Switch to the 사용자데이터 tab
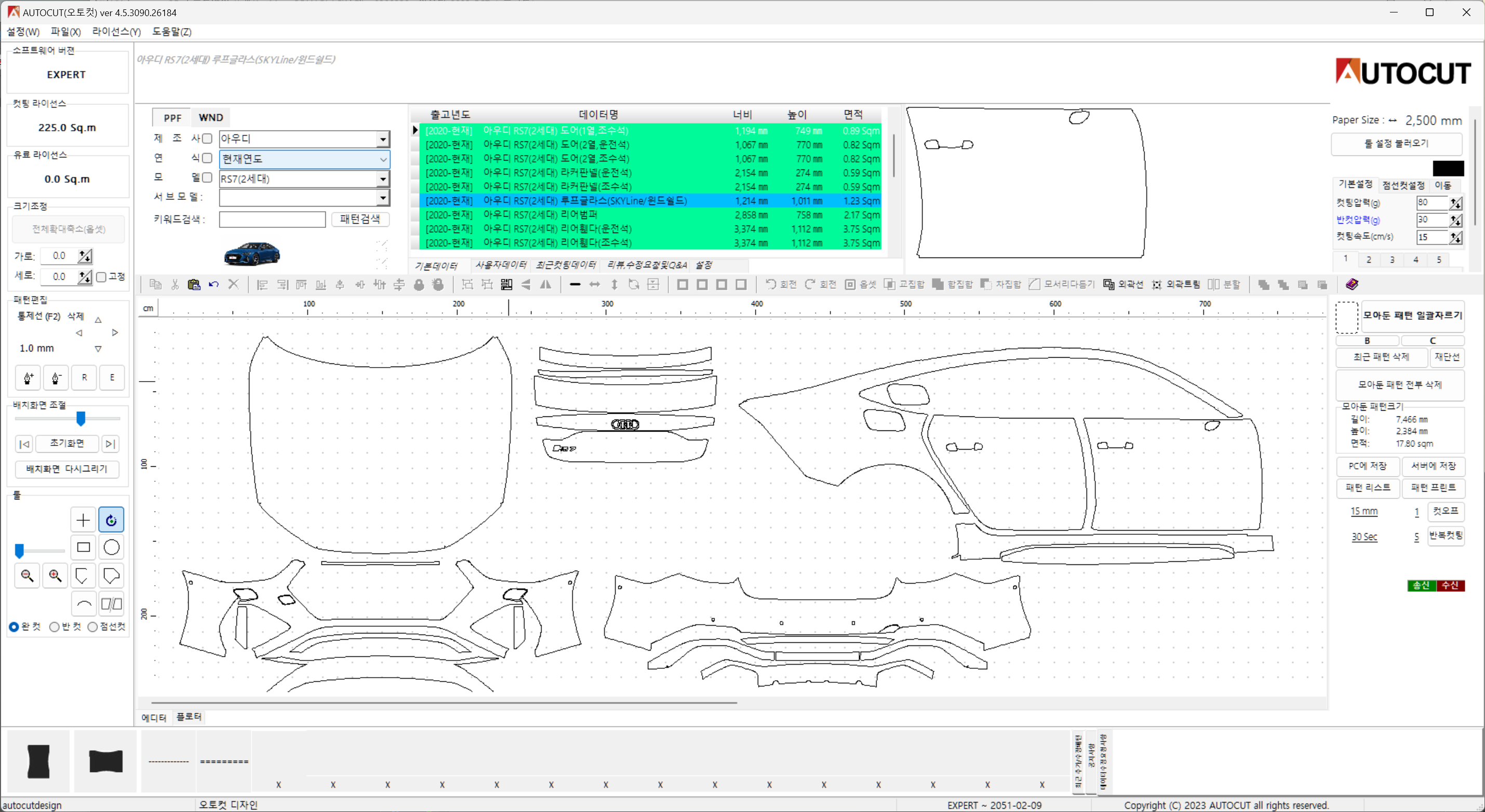Viewport: 1485px width, 812px height. coord(500,265)
